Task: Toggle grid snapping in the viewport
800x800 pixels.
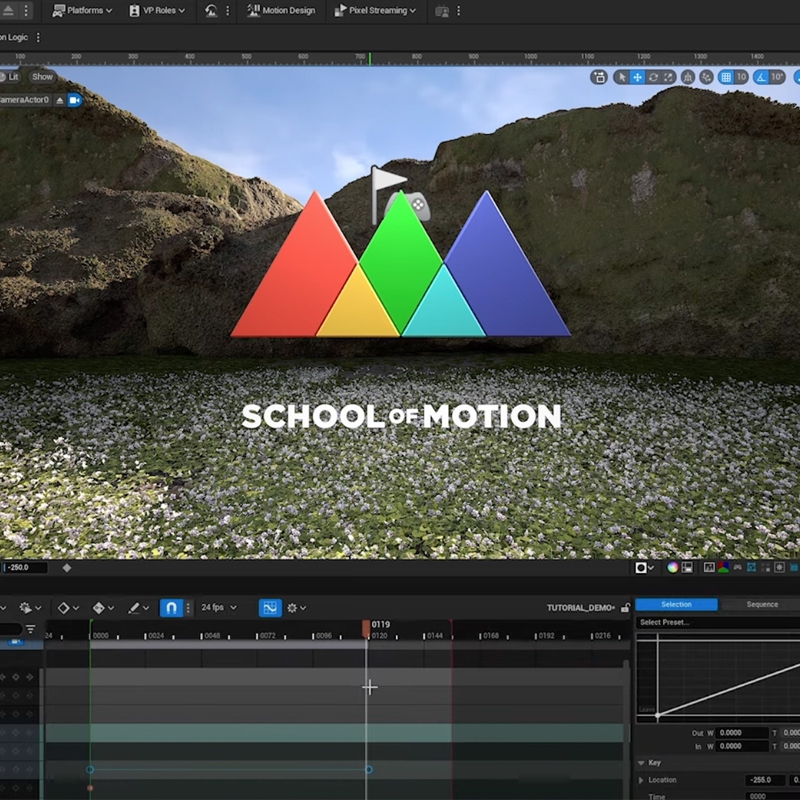Action: pyautogui.click(x=726, y=77)
